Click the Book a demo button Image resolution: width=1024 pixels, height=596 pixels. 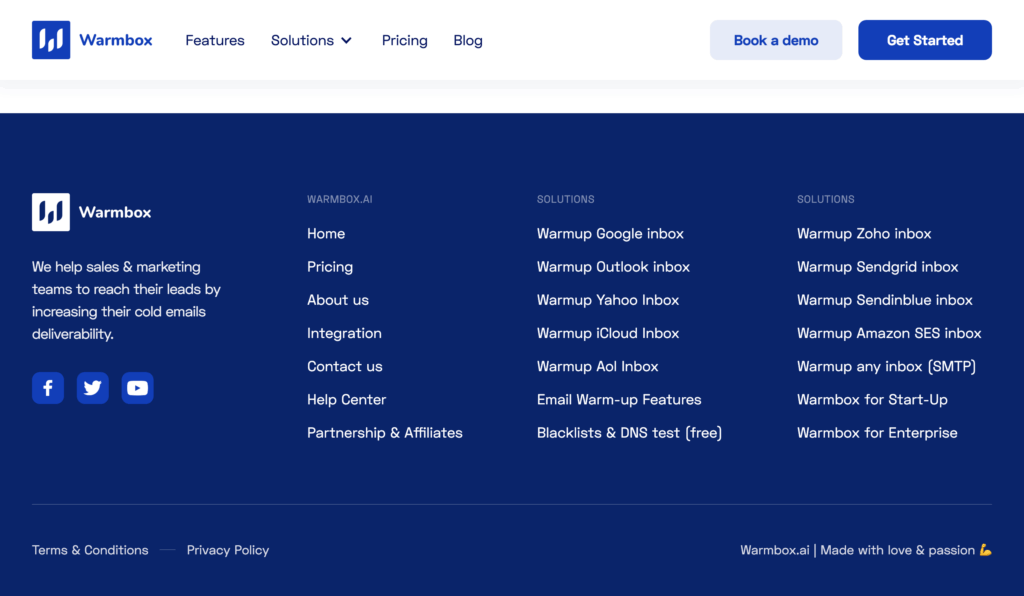pos(776,40)
